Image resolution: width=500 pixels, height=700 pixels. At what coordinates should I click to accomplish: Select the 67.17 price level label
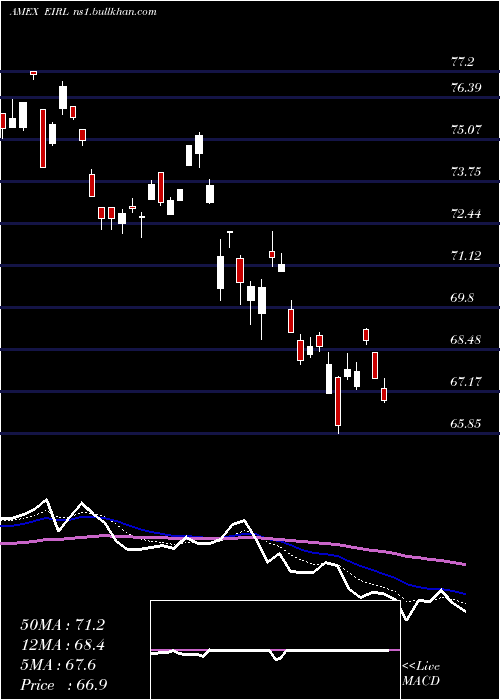pyautogui.click(x=466, y=382)
